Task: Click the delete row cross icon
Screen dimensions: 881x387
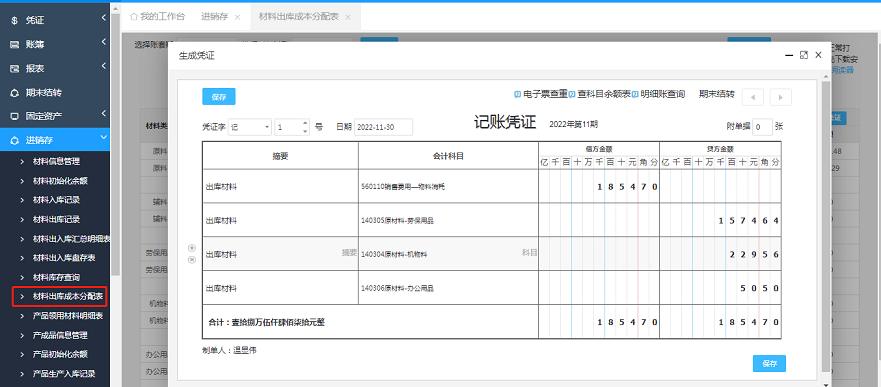Action: pyautogui.click(x=192, y=259)
